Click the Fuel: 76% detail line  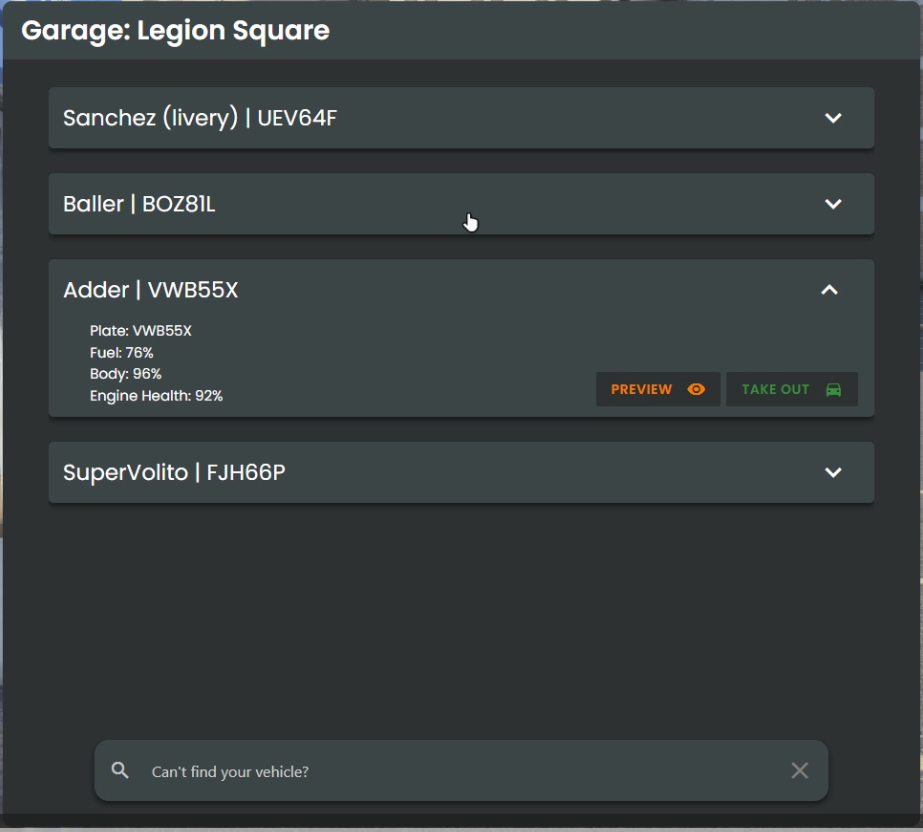[x=121, y=353]
